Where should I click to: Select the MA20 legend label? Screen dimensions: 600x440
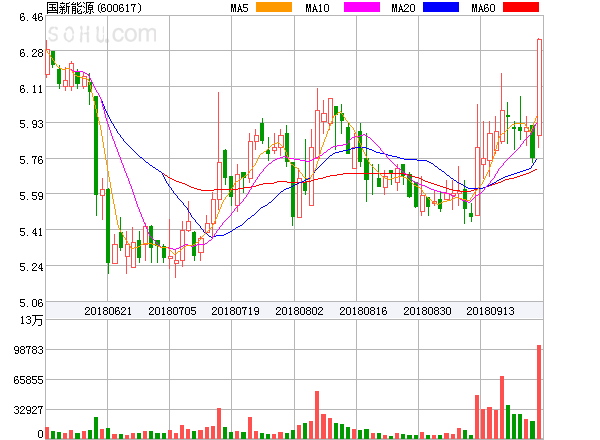click(x=403, y=8)
